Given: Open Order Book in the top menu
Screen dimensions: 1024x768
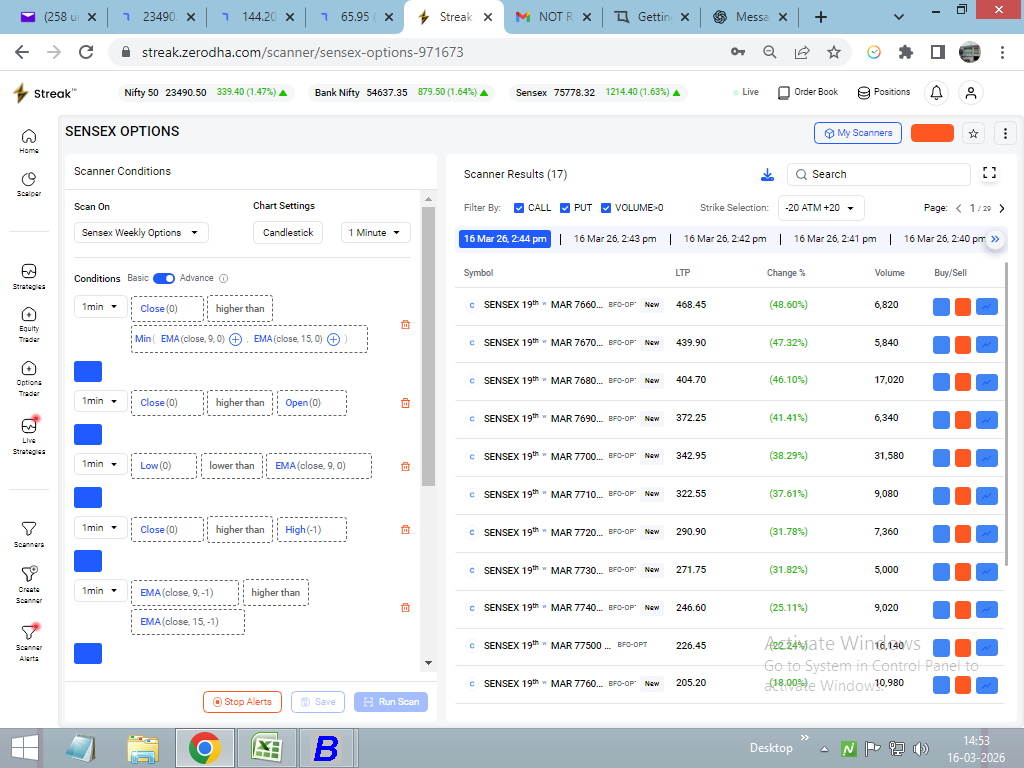Looking at the screenshot, I should 808,92.
